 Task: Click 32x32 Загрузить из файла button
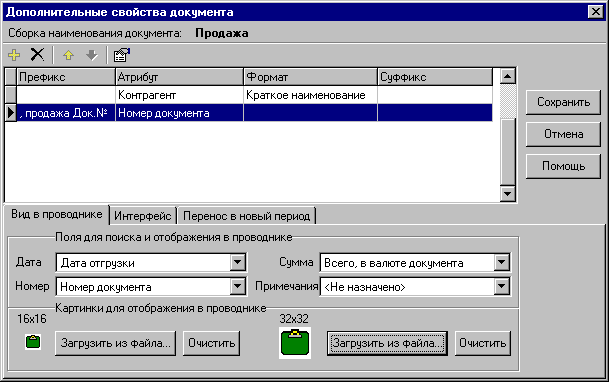pyautogui.click(x=387, y=343)
